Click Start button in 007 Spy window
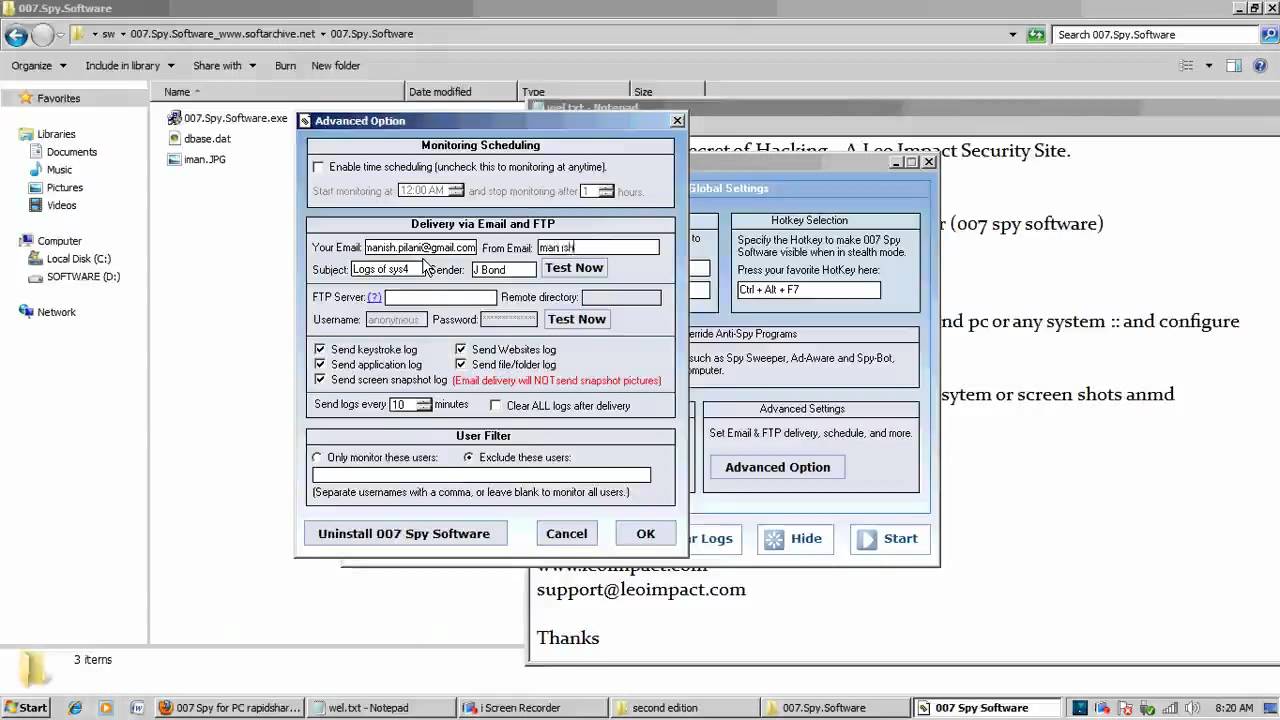Viewport: 1280px width, 720px height. click(889, 539)
